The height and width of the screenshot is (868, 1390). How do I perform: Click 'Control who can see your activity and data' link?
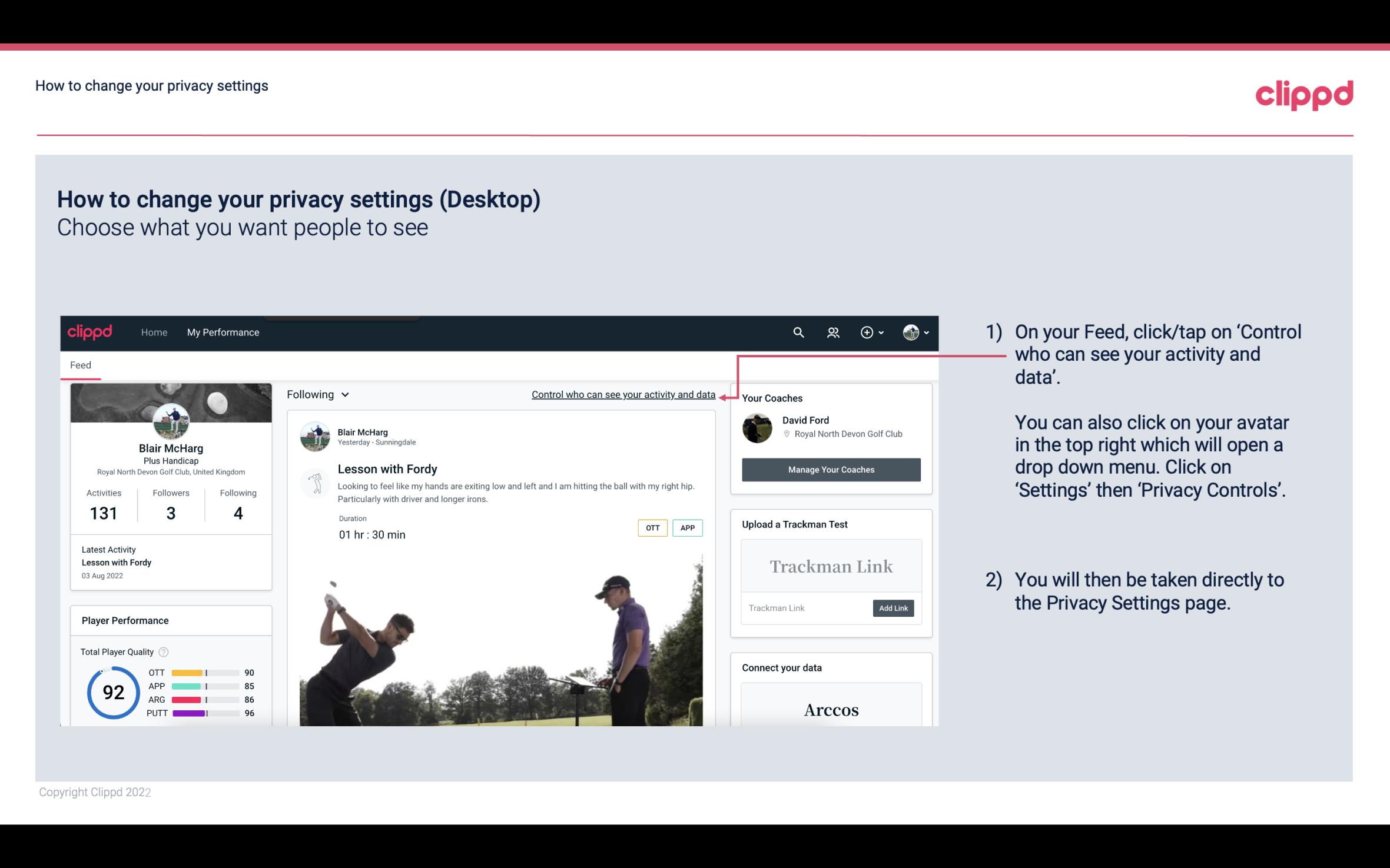click(x=623, y=393)
